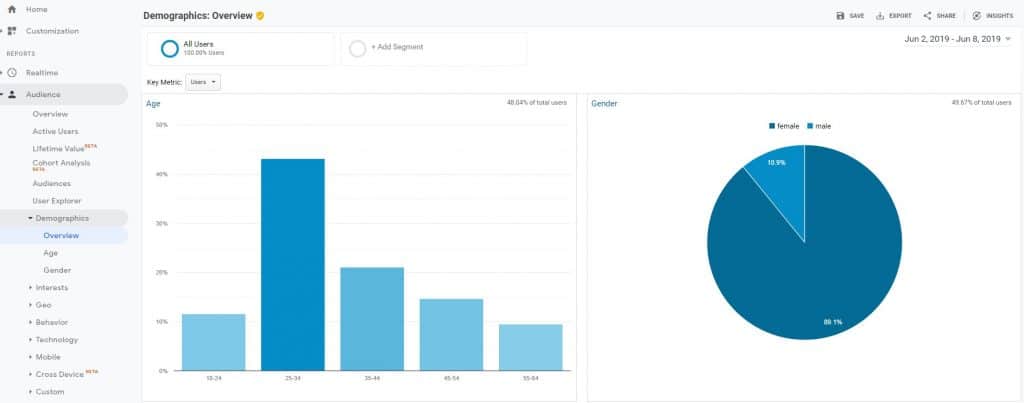Expand the Interests section
Viewport: 1024px width, 403px height.
[x=31, y=287]
